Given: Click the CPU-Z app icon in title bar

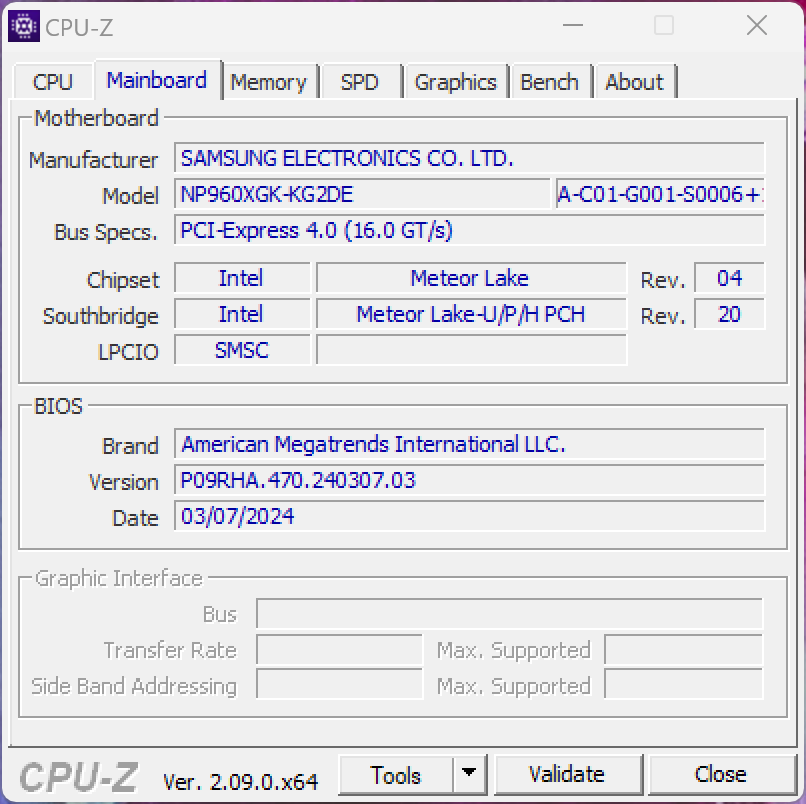Looking at the screenshot, I should (24, 26).
